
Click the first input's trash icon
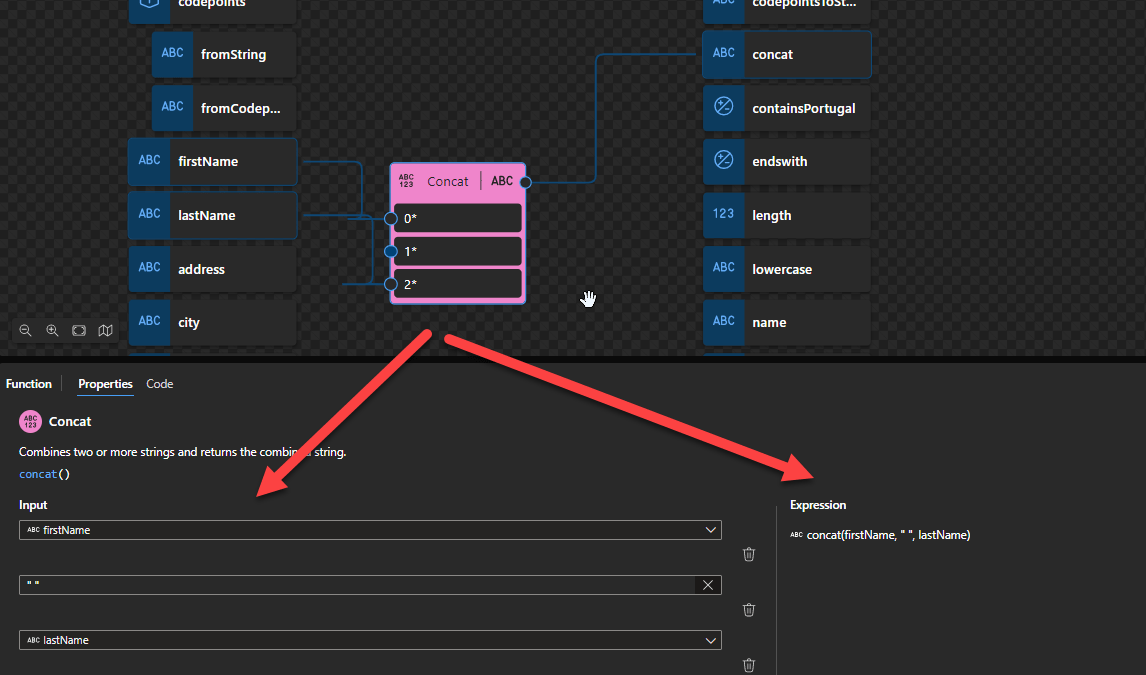pyautogui.click(x=748, y=554)
